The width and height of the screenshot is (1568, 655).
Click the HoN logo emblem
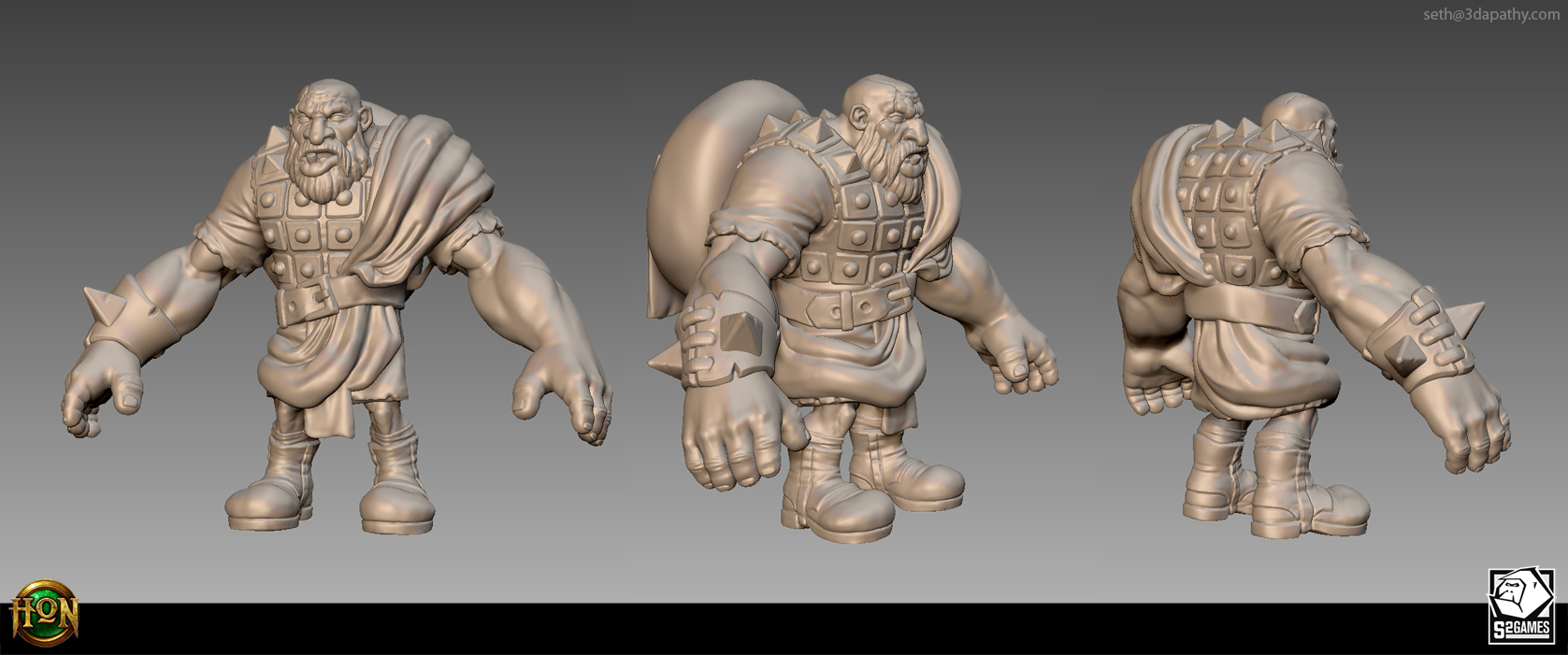pos(44,612)
